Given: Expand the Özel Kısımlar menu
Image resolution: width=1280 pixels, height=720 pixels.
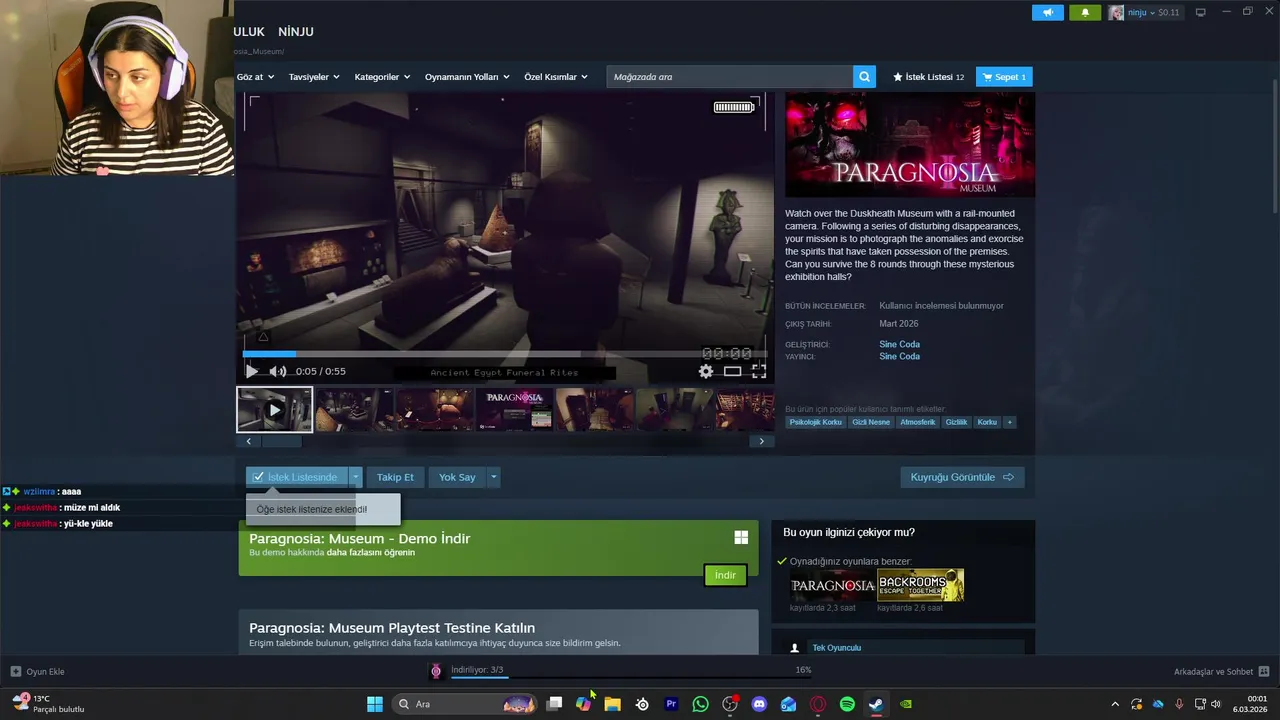Looking at the screenshot, I should click(x=556, y=77).
